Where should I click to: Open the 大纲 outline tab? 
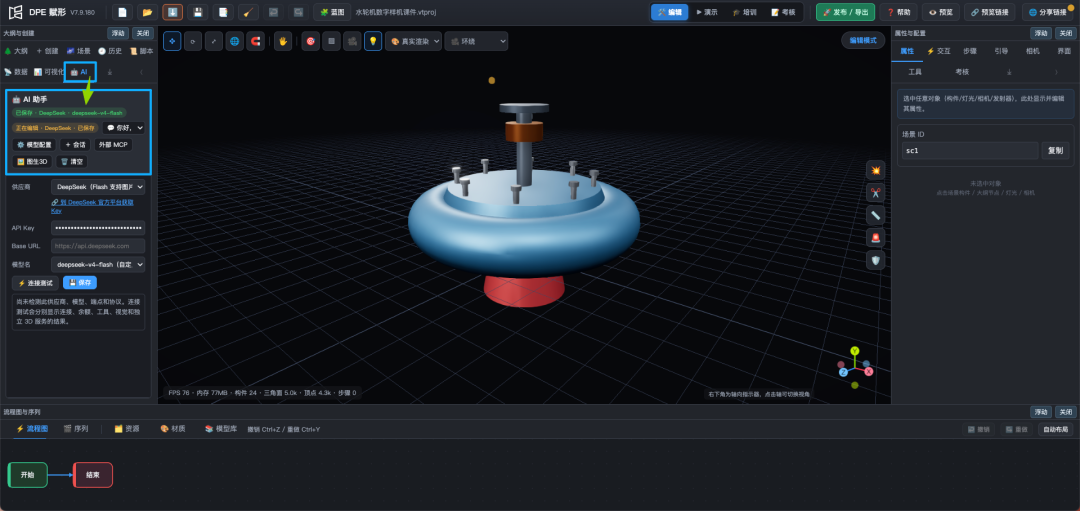pos(16,52)
